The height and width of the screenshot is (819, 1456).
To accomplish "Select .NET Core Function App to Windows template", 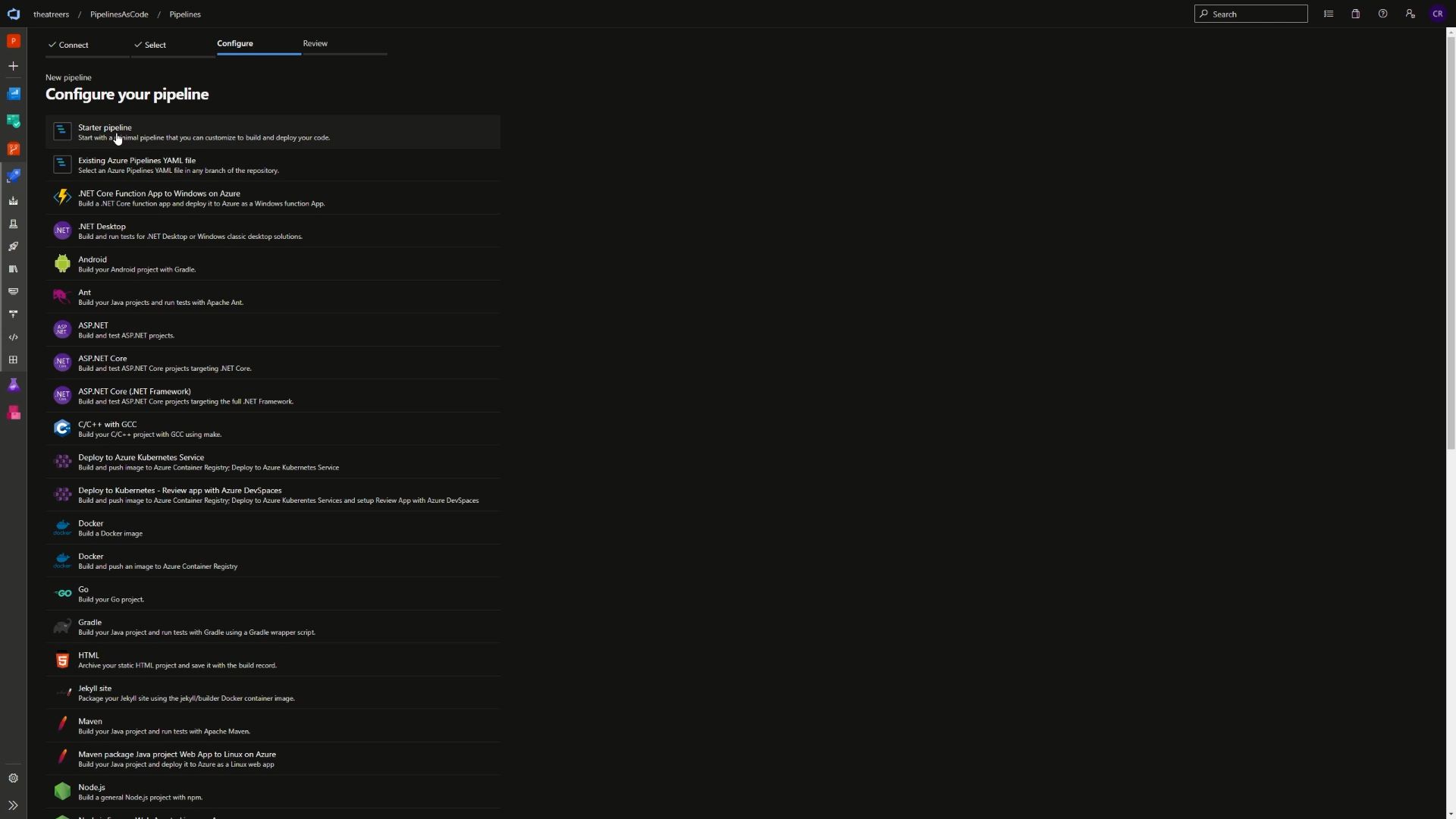I will click(273, 198).
